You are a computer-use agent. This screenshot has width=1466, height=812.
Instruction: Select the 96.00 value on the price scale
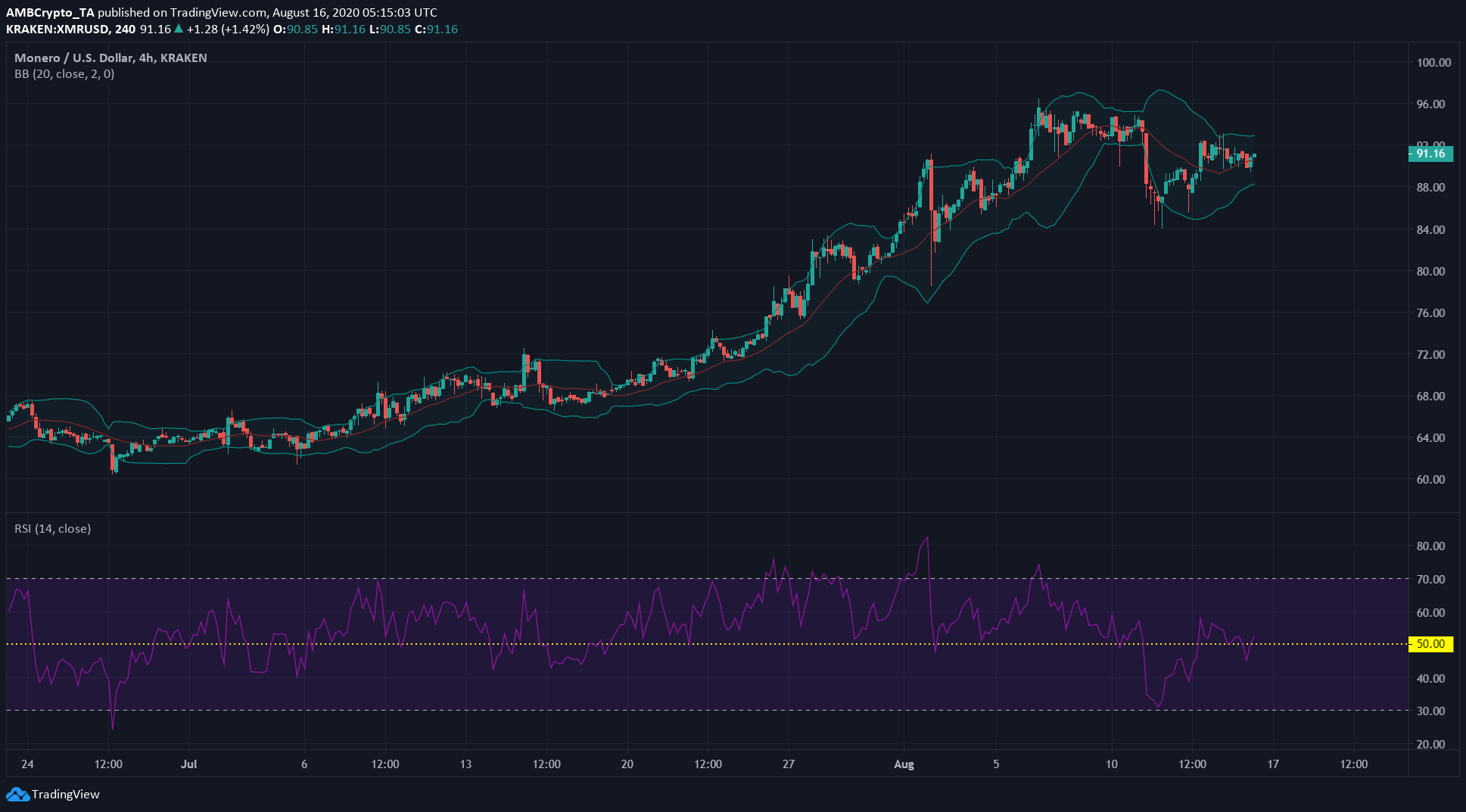1430,104
